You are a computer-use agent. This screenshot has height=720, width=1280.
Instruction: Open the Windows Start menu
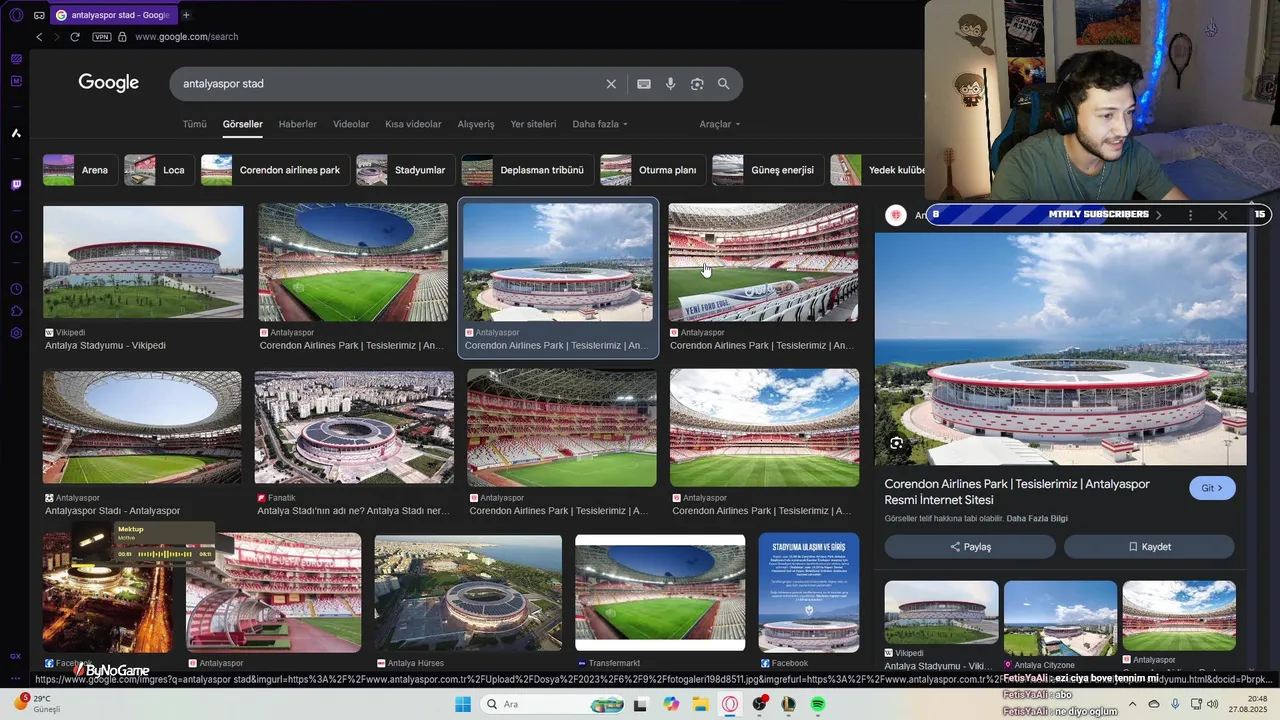463,704
